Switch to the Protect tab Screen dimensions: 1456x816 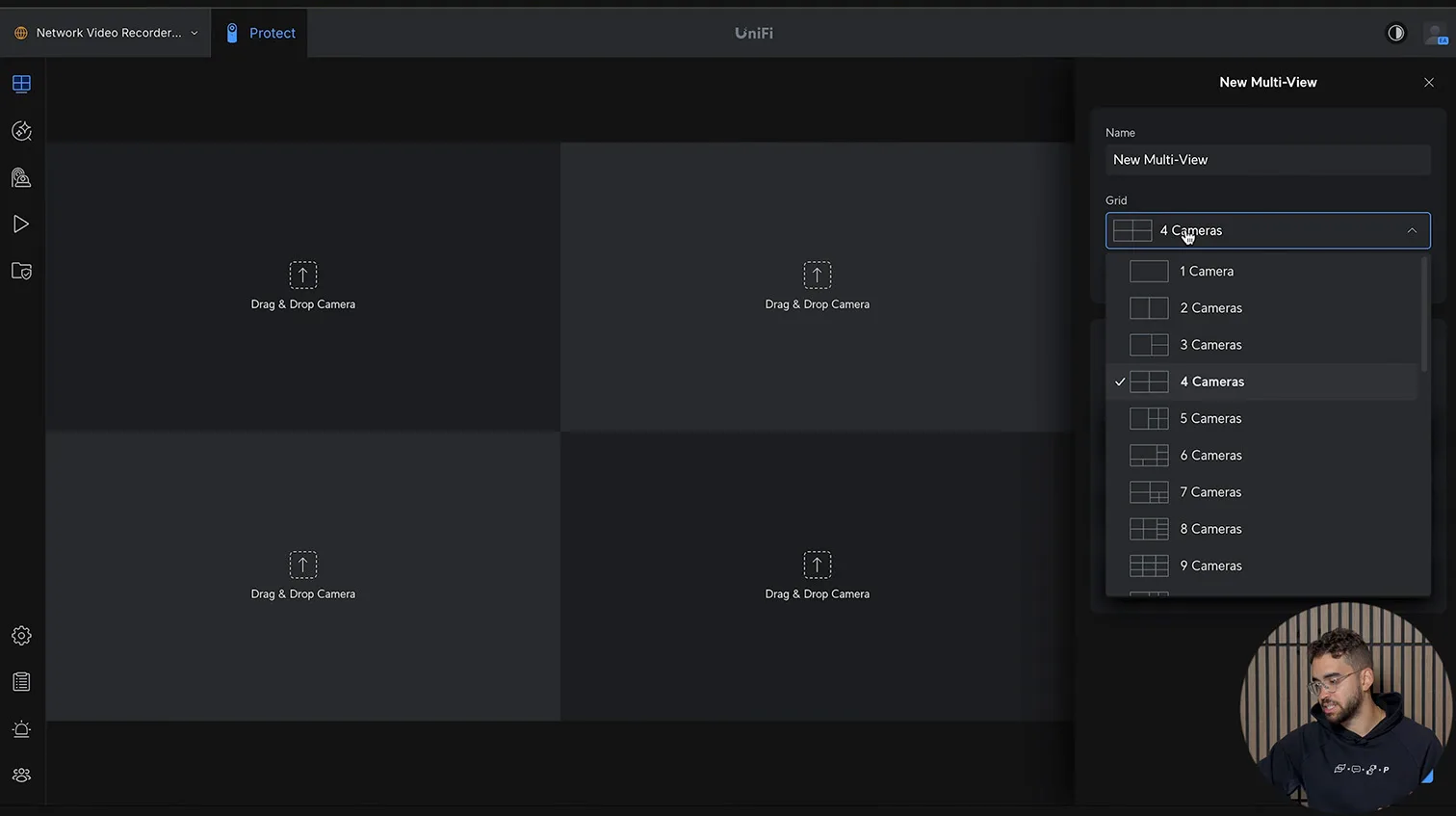(x=260, y=33)
